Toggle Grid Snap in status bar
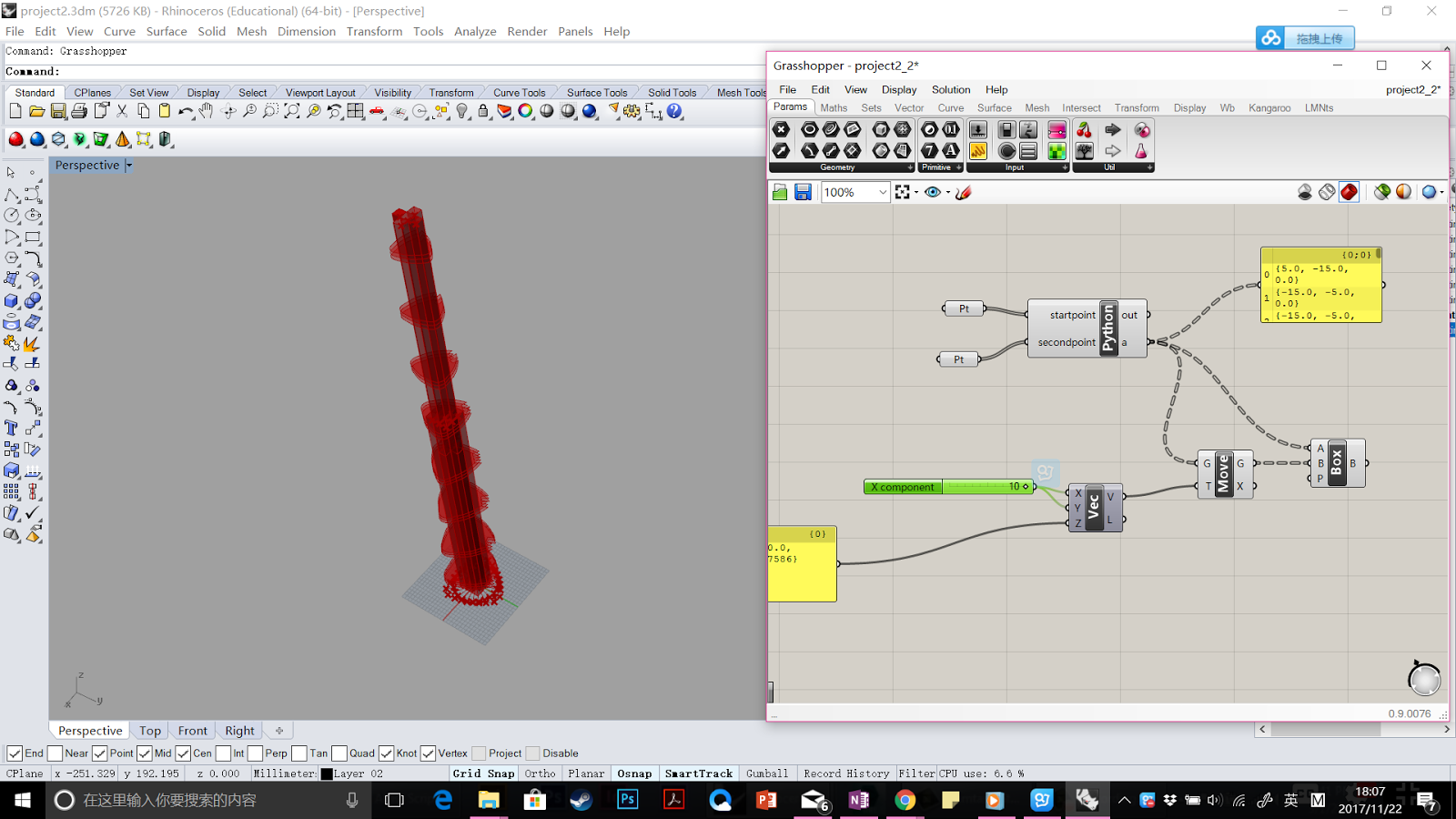Image resolution: width=1456 pixels, height=819 pixels. click(483, 773)
